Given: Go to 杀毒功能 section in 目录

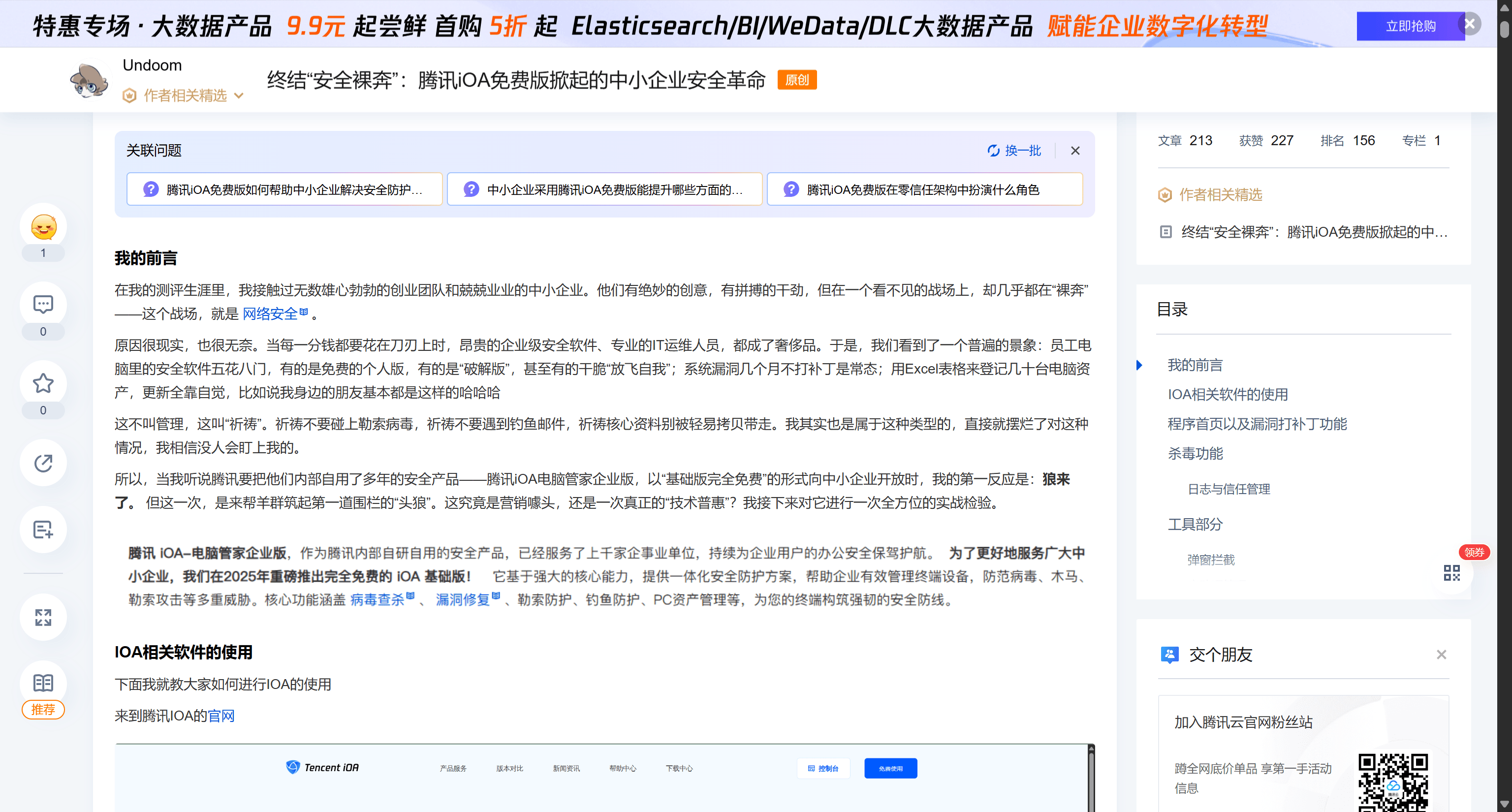Looking at the screenshot, I should tap(1195, 454).
